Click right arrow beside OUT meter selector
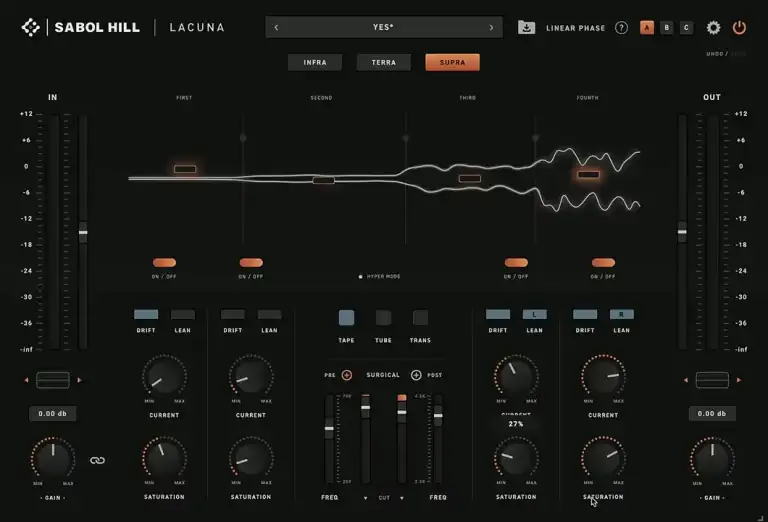Viewport: 768px width, 522px height. 739,380
